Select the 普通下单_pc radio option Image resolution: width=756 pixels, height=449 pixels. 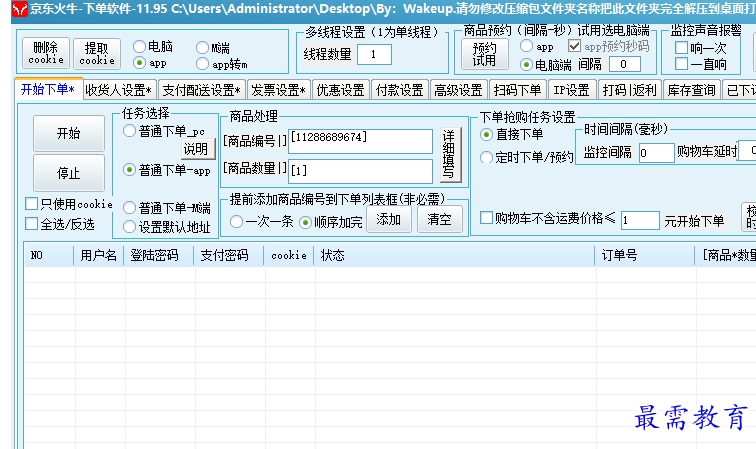point(129,131)
